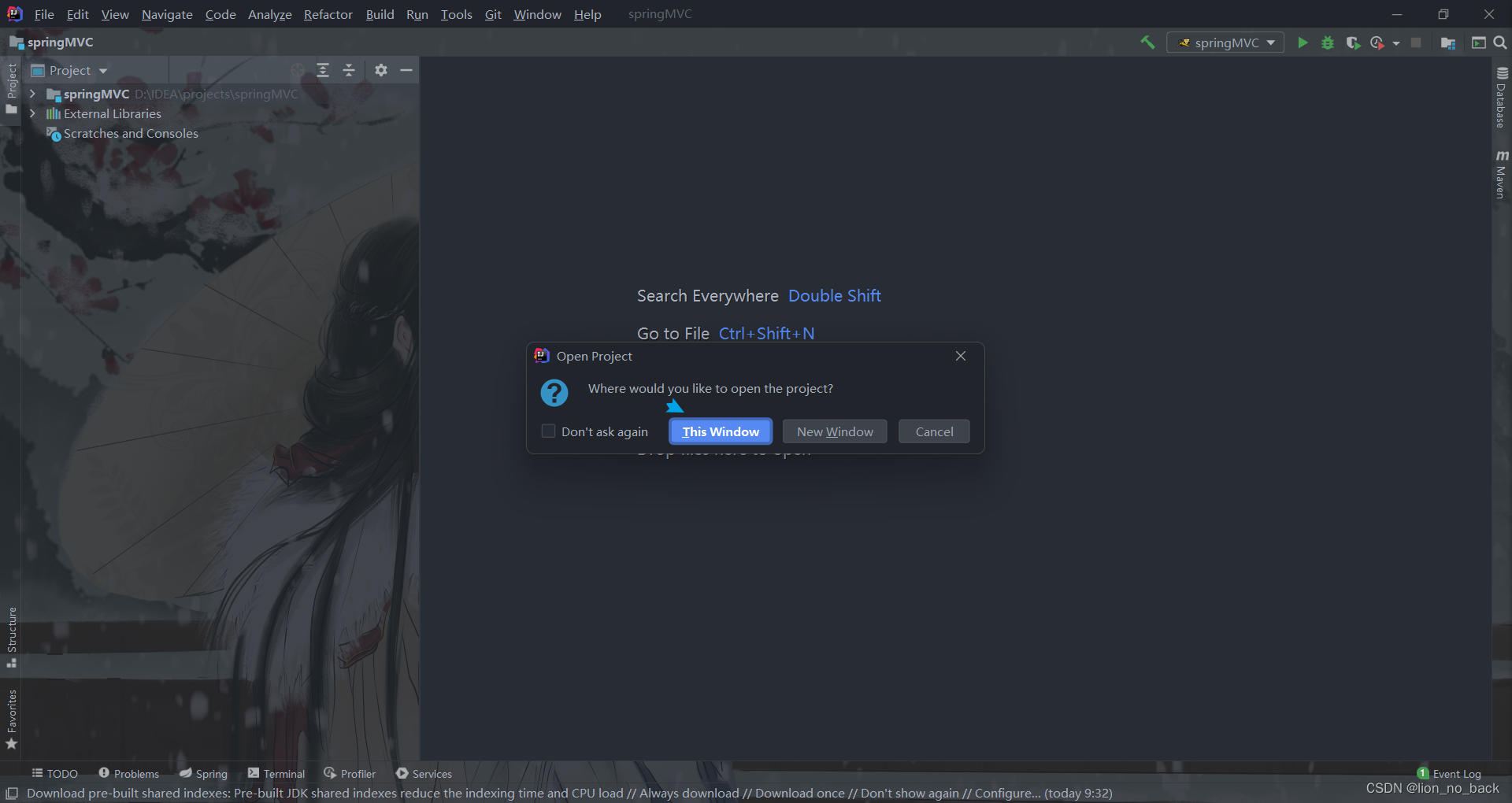Select External Libraries tree item
Viewport: 1512px width, 803px height.
(112, 114)
